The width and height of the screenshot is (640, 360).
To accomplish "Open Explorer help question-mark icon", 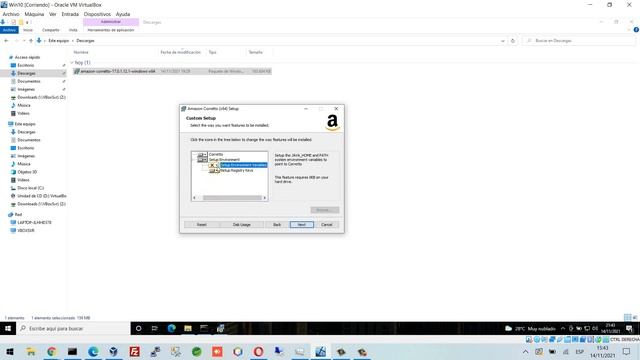I will (x=636, y=30).
